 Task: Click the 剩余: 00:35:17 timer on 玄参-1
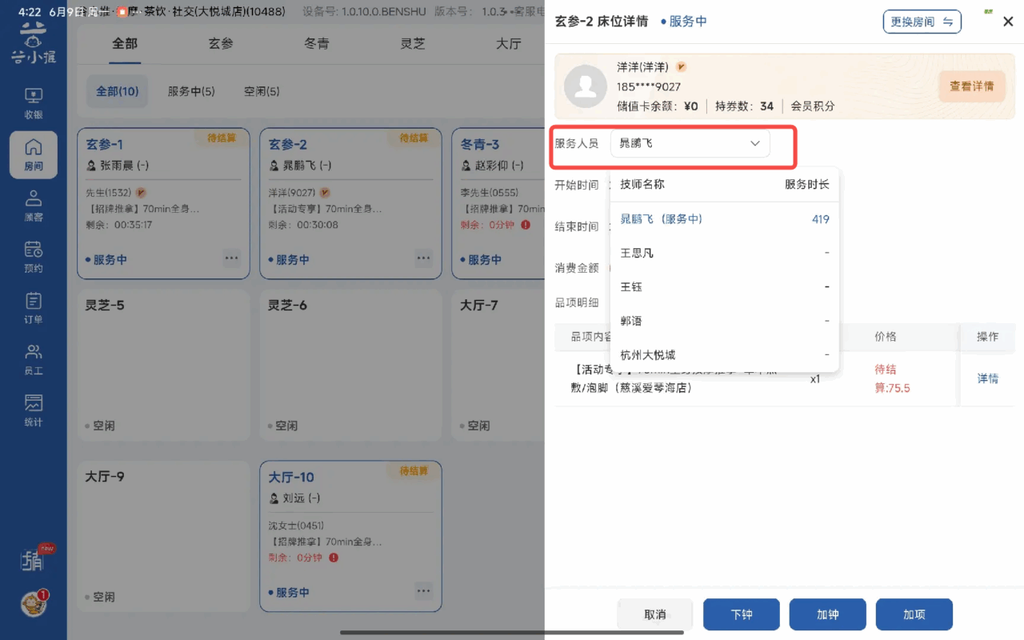(118, 225)
